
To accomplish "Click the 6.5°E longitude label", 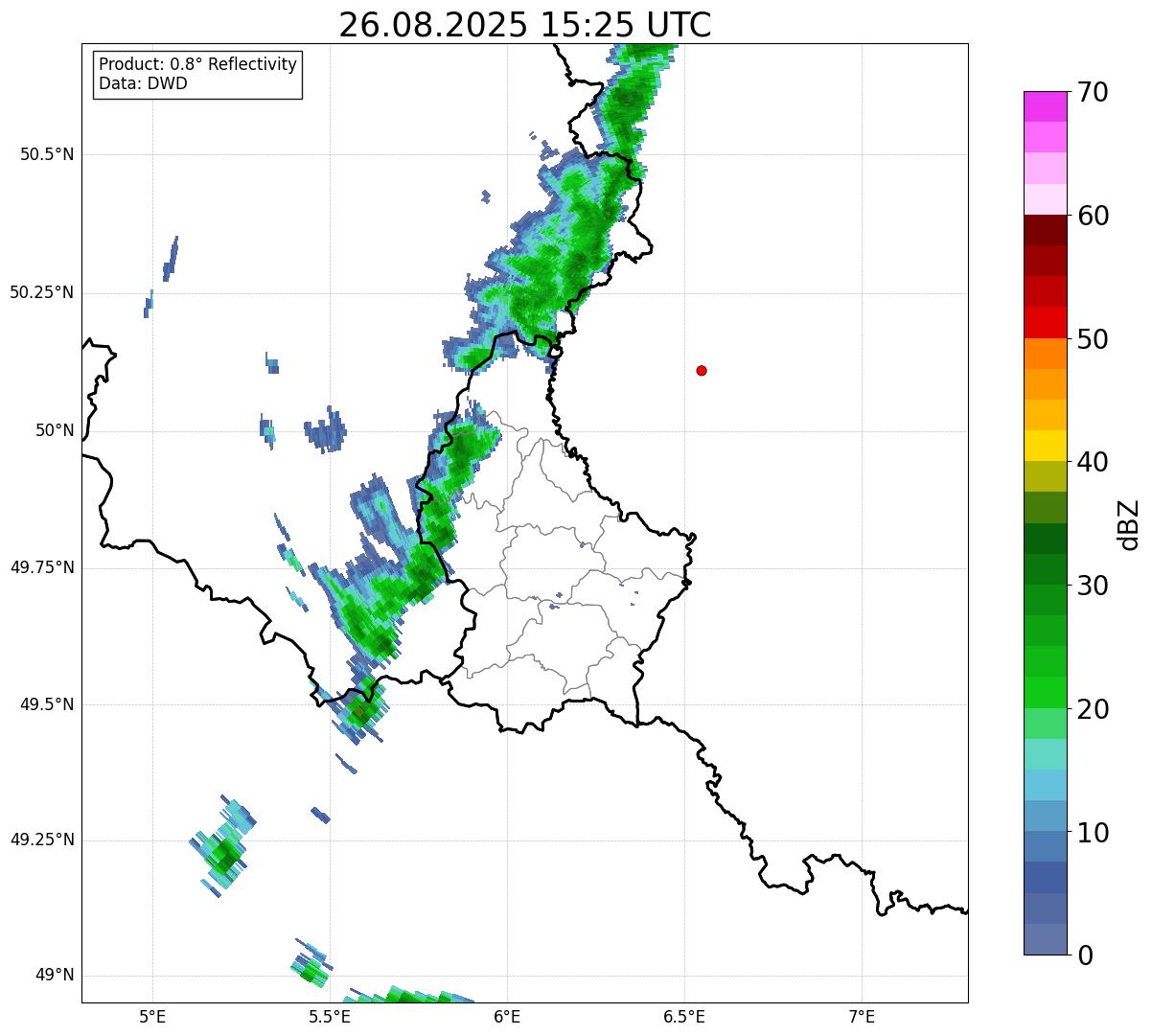I will 684,1016.
